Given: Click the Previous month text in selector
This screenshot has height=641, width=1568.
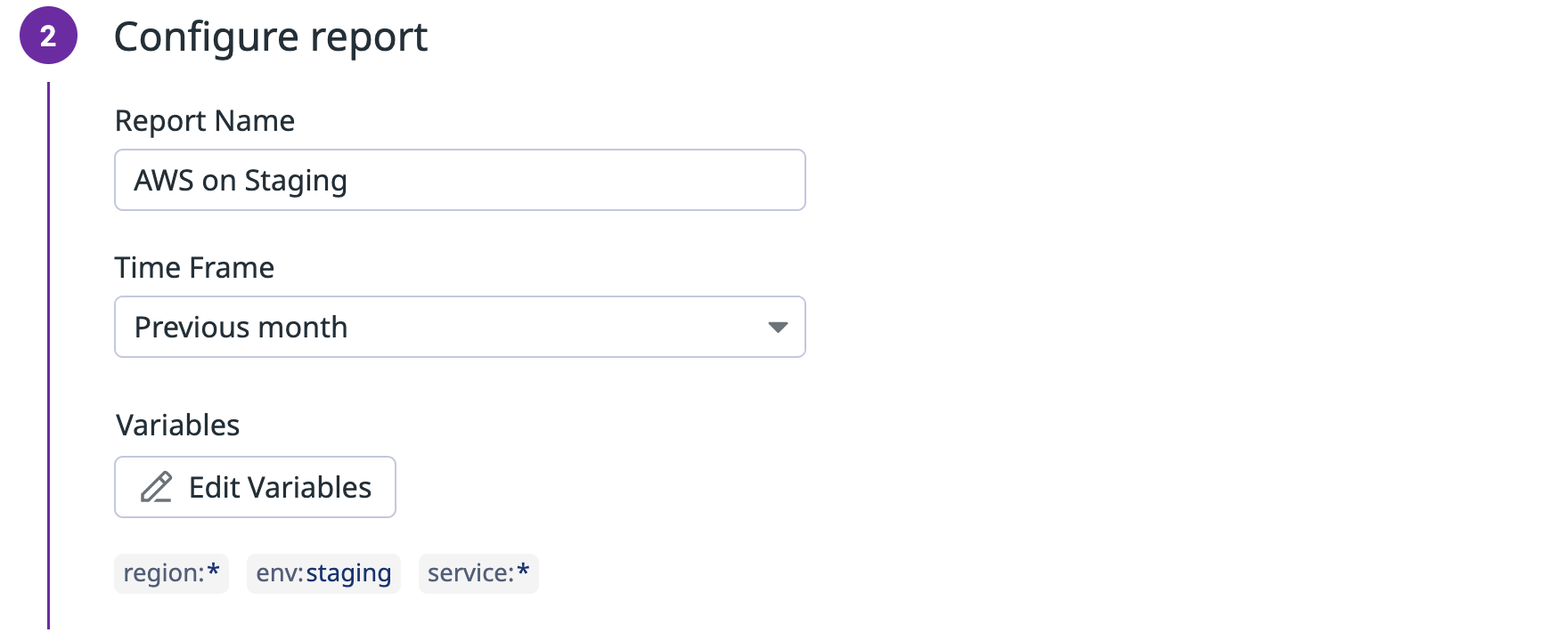Looking at the screenshot, I should point(241,328).
